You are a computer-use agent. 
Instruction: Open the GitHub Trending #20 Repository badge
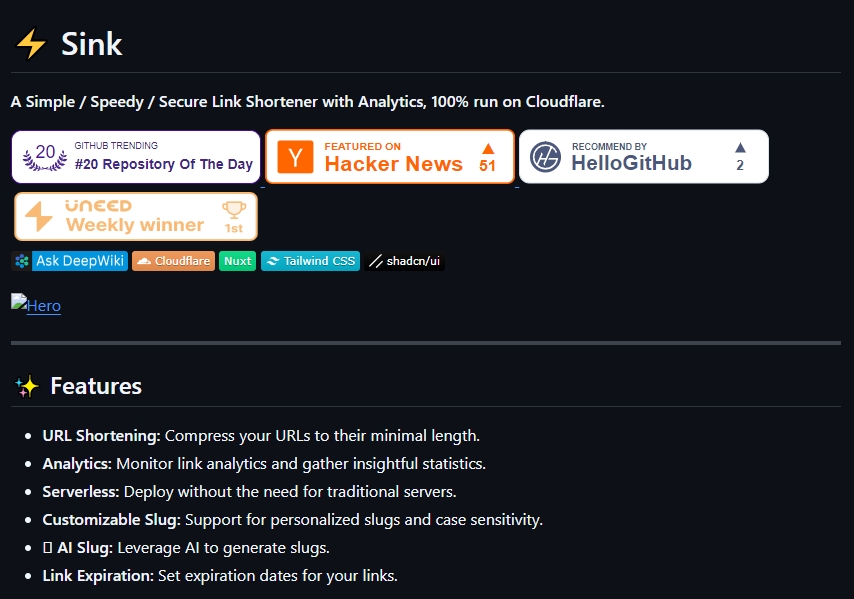136,157
